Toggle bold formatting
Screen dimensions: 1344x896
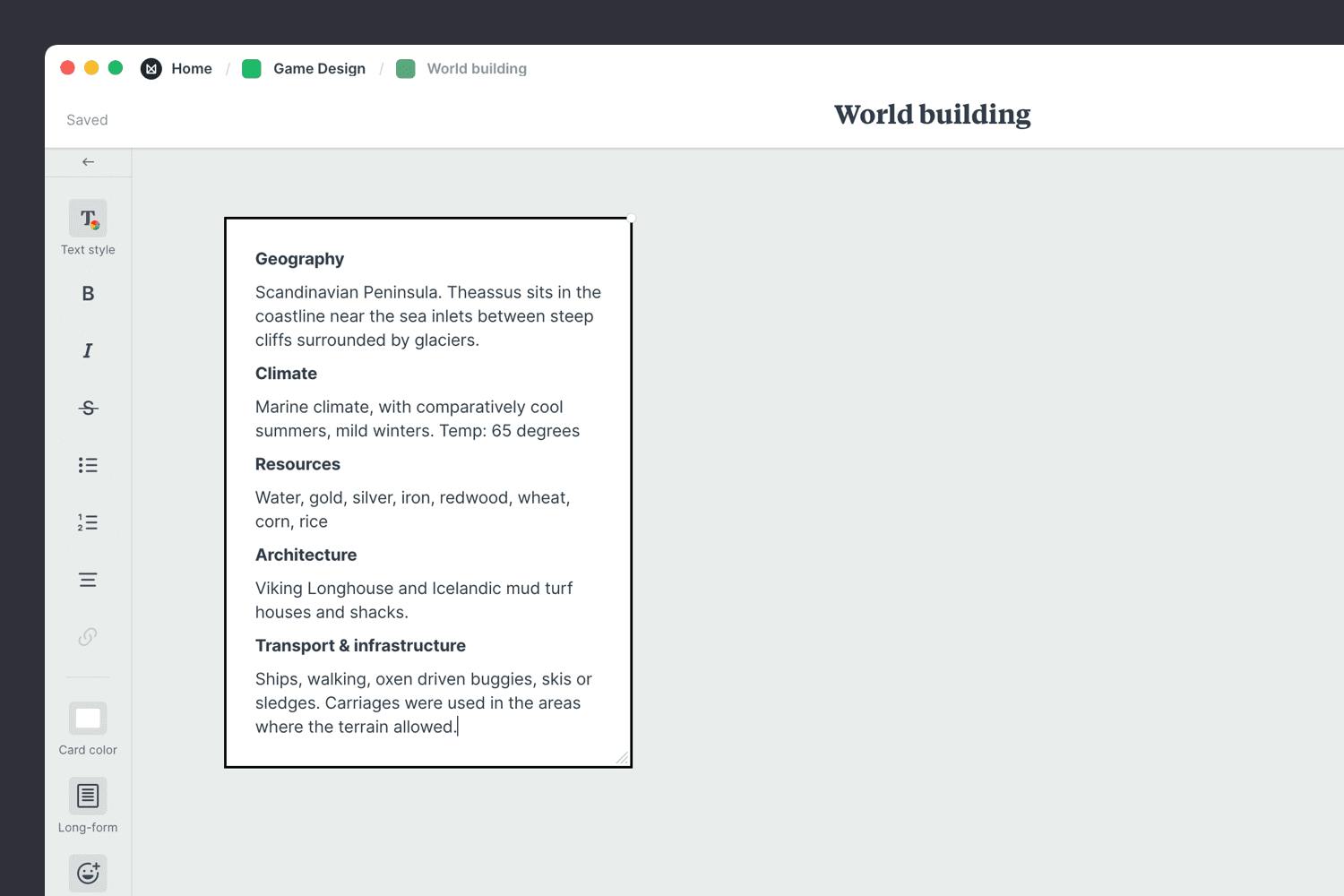[87, 293]
